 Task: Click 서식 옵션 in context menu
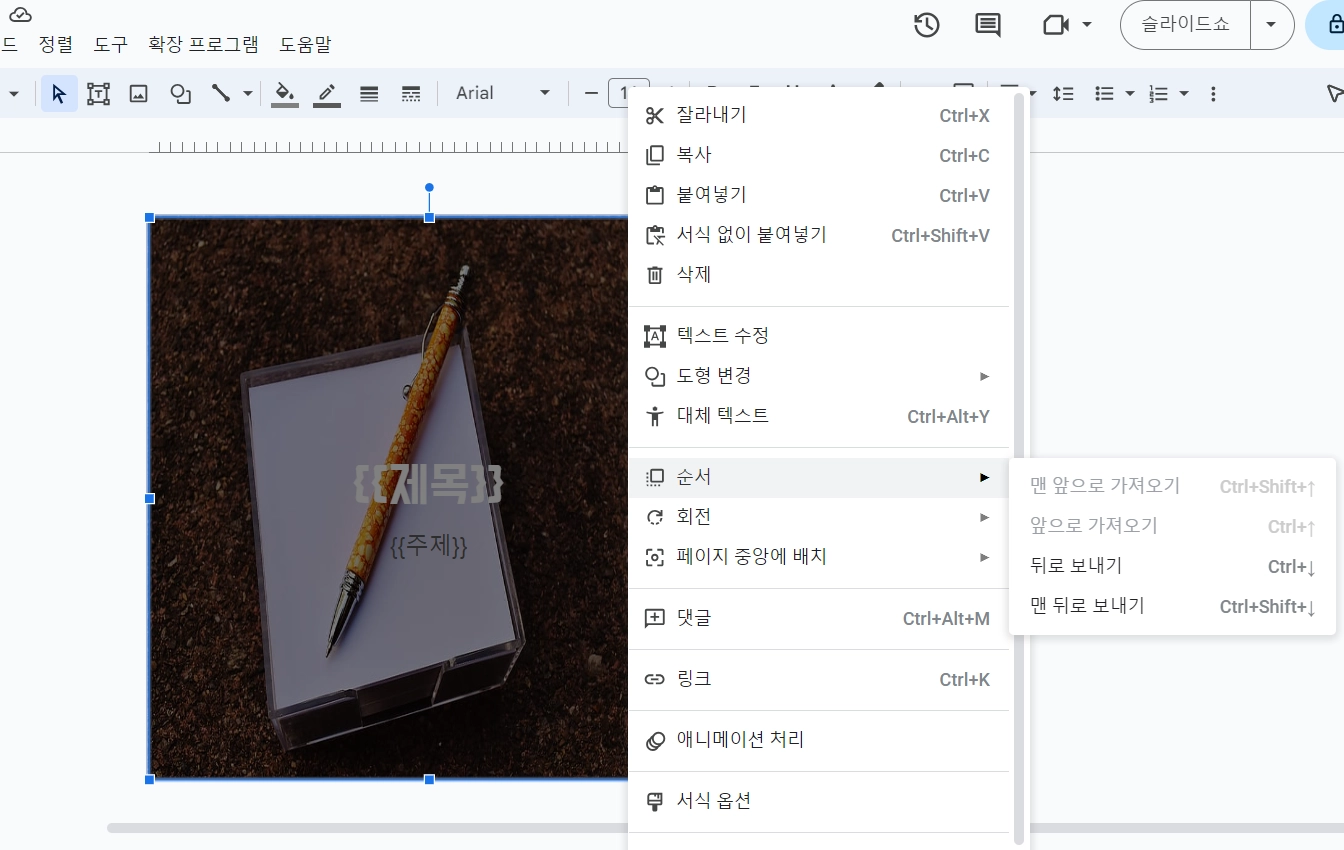tap(713, 801)
